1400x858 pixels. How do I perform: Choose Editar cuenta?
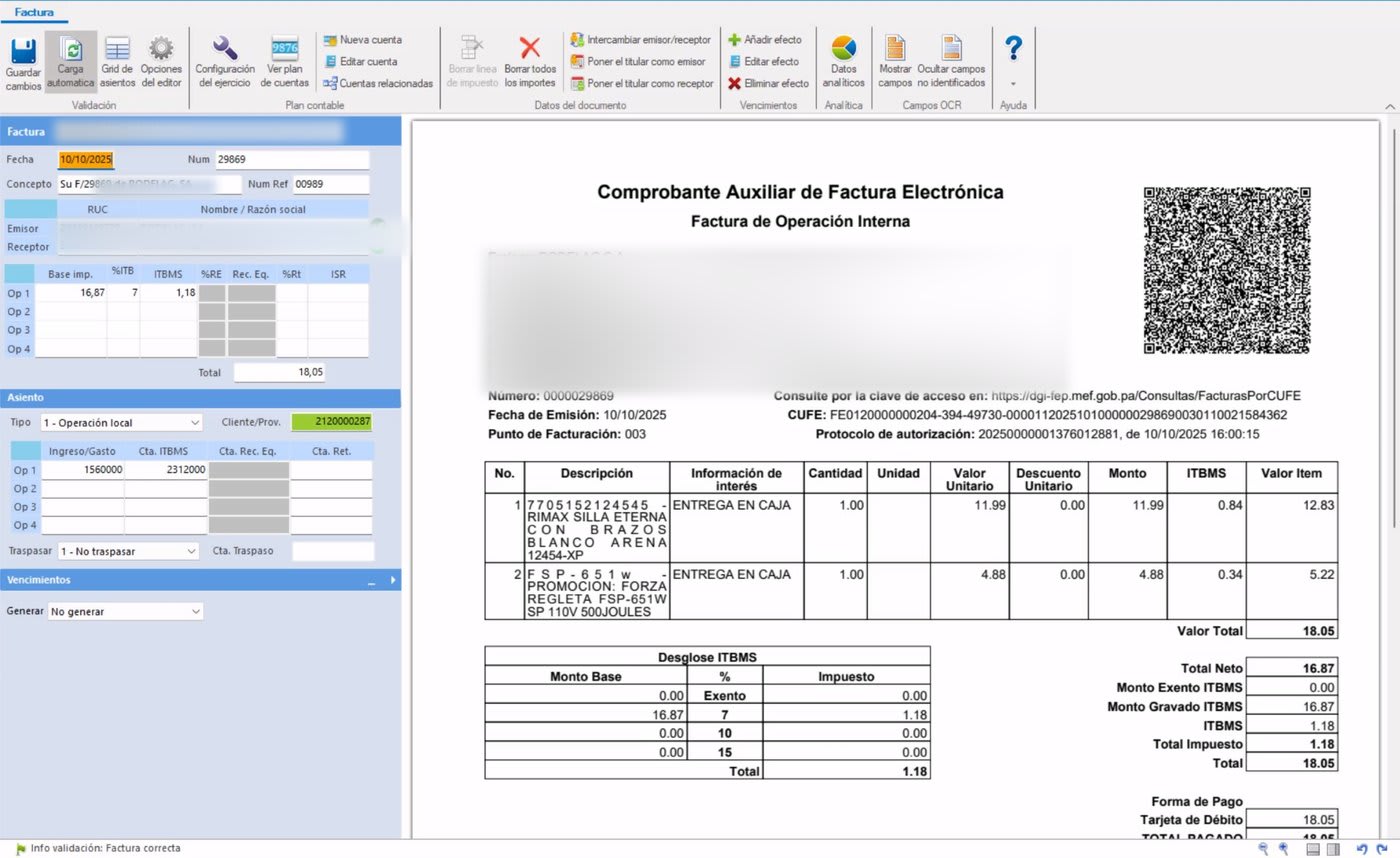pos(360,61)
